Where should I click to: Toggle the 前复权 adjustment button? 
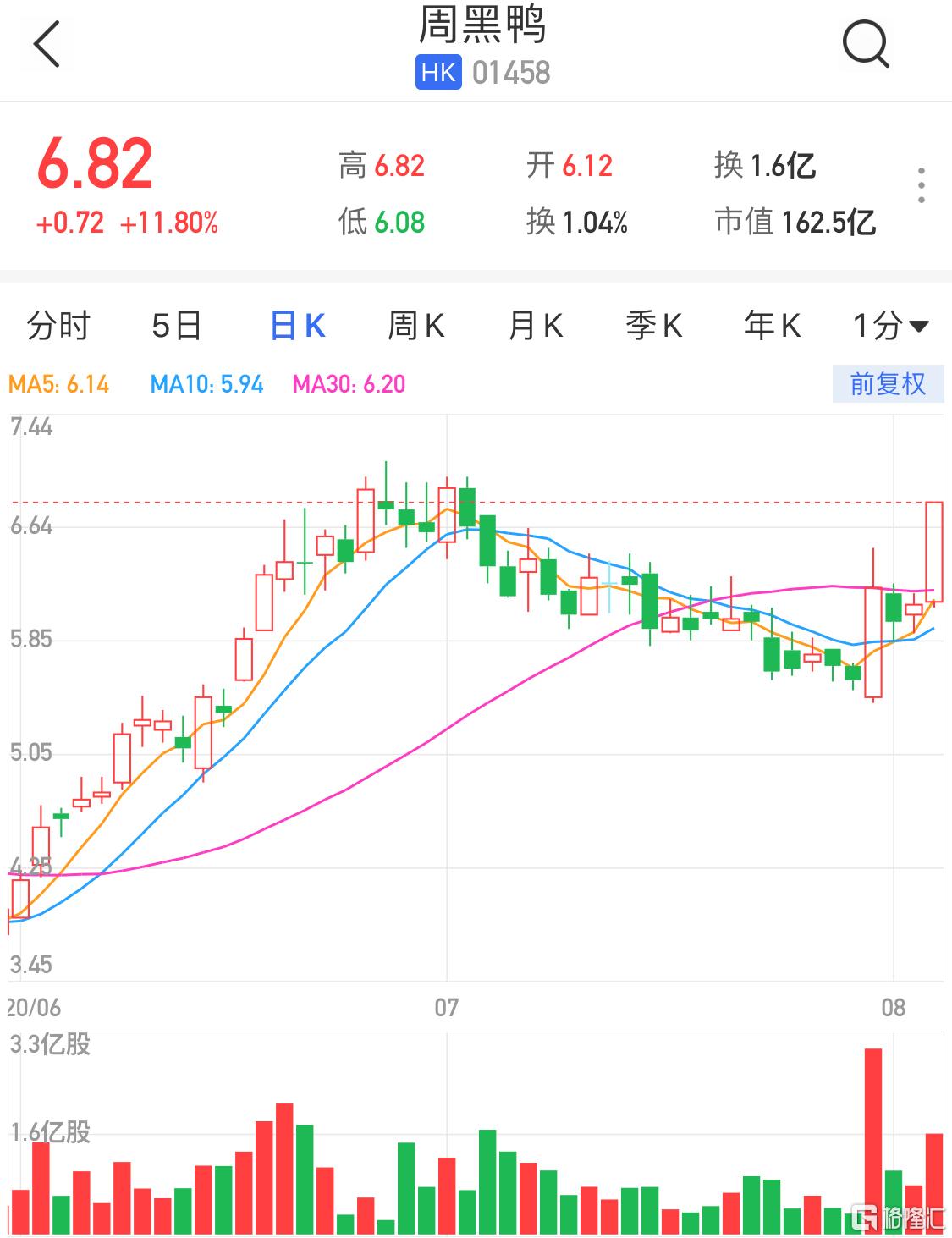[888, 385]
